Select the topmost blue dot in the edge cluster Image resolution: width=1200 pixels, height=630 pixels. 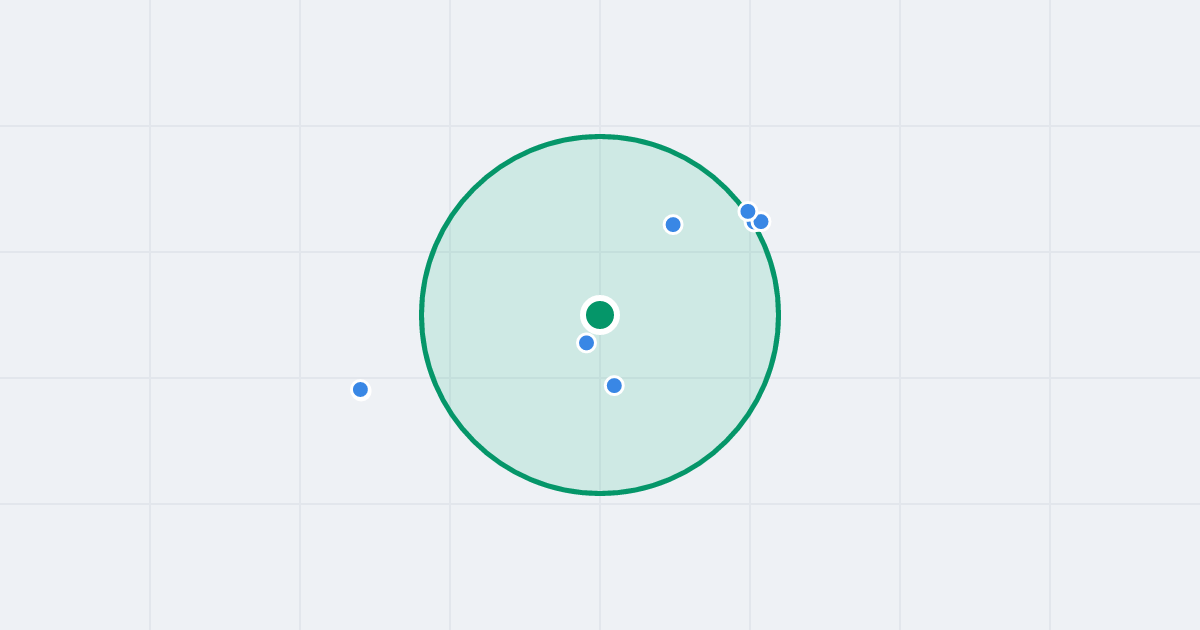click(x=748, y=211)
